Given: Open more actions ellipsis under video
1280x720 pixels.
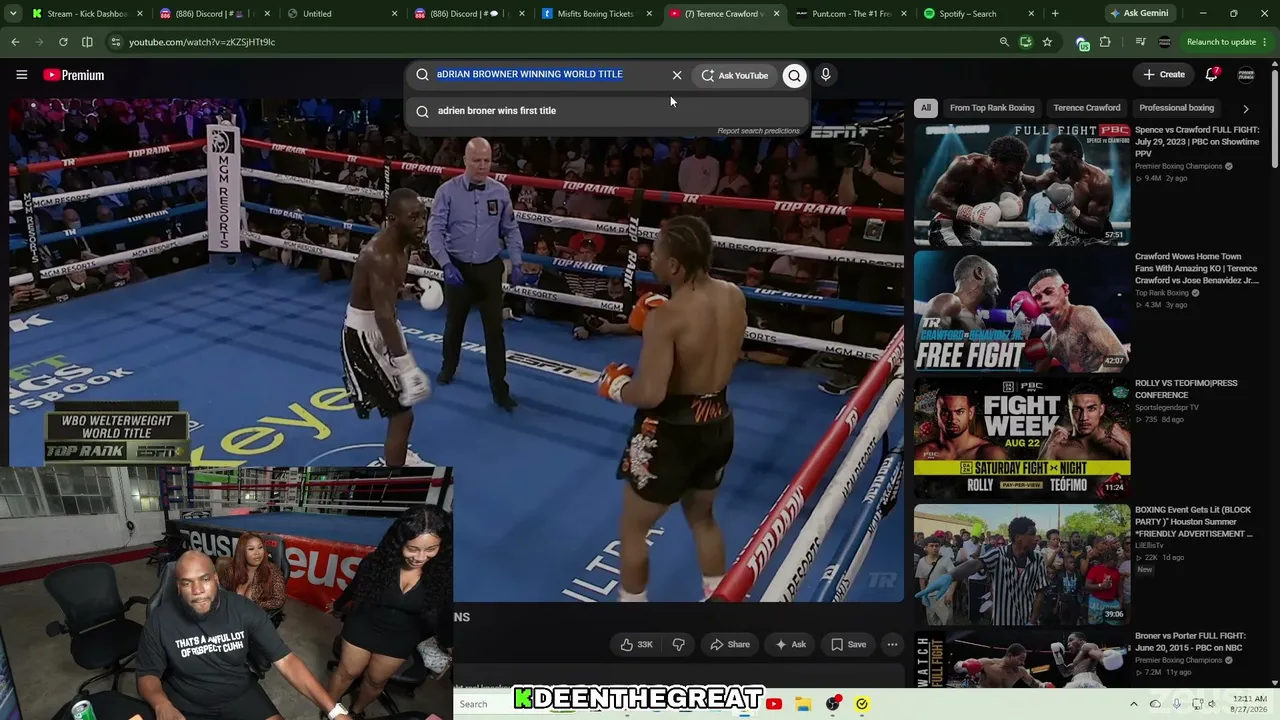Looking at the screenshot, I should pos(892,645).
